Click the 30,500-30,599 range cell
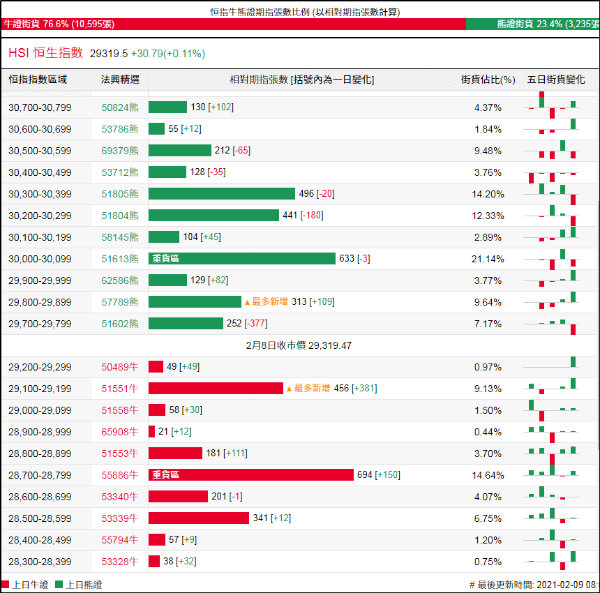Viewport: 600px width, 593px height. point(40,151)
